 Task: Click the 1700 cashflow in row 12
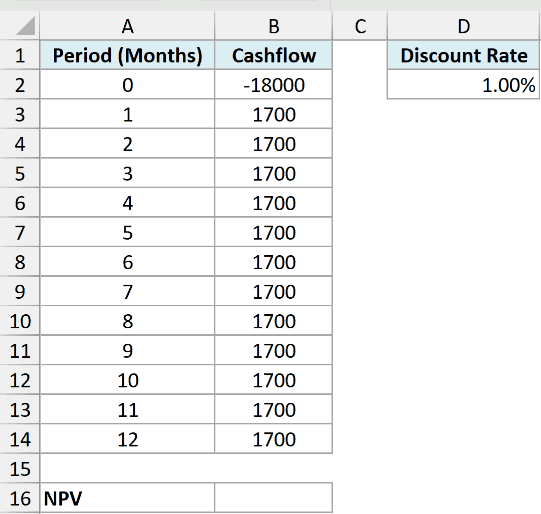274,380
